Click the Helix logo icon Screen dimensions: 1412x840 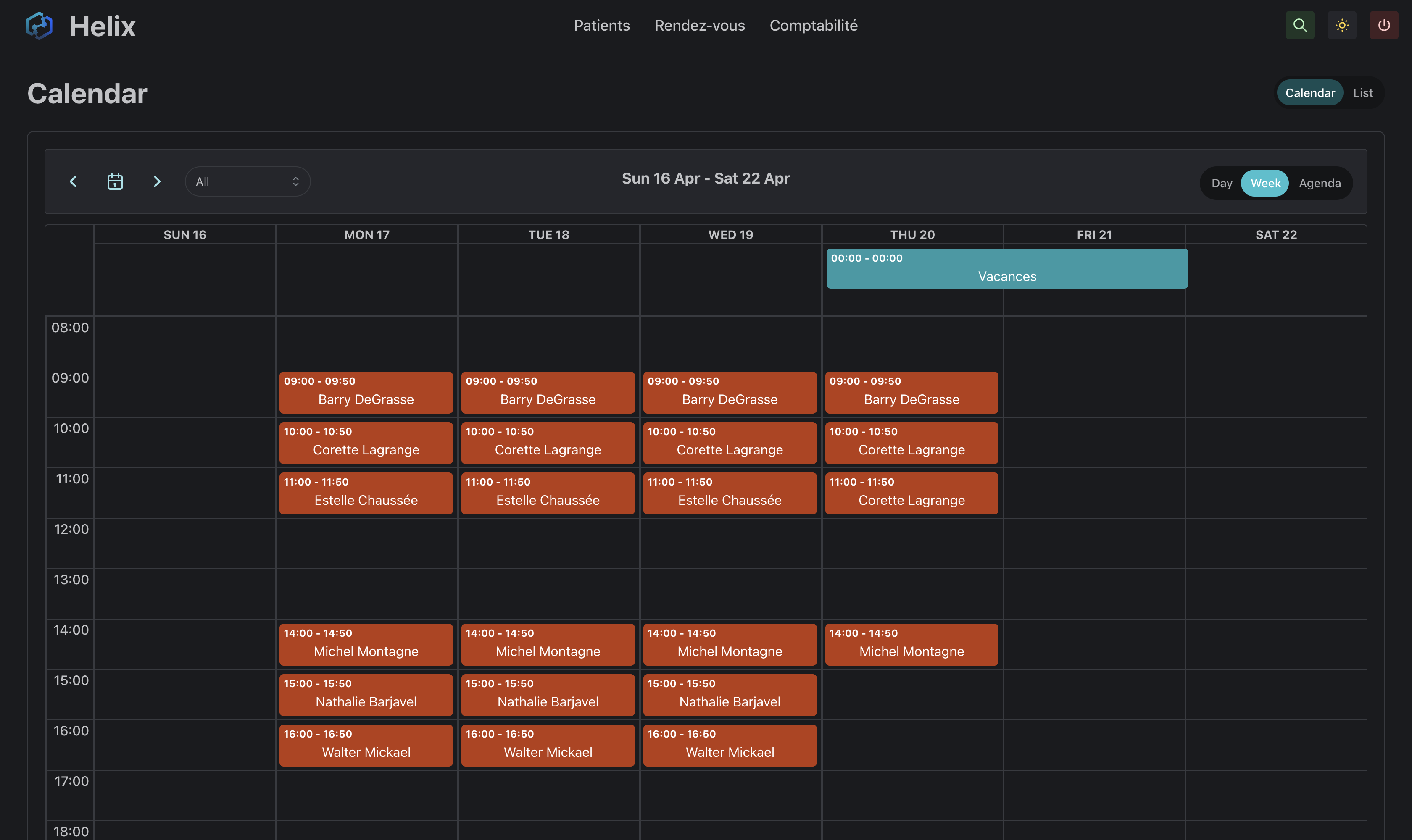39,26
